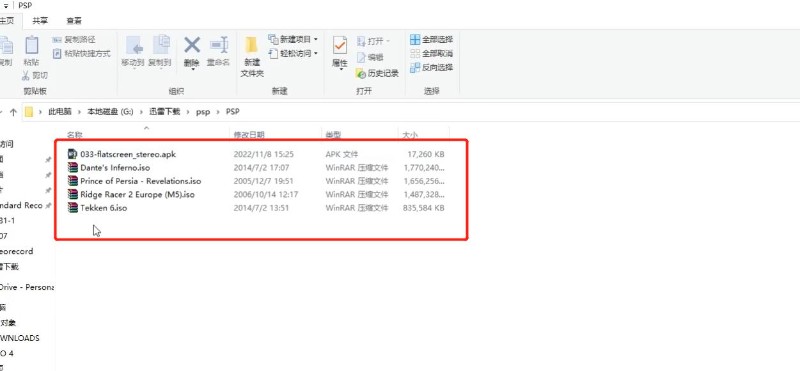Click date 2022/11/8 15:25
The height and width of the screenshot is (371, 800).
(x=264, y=154)
